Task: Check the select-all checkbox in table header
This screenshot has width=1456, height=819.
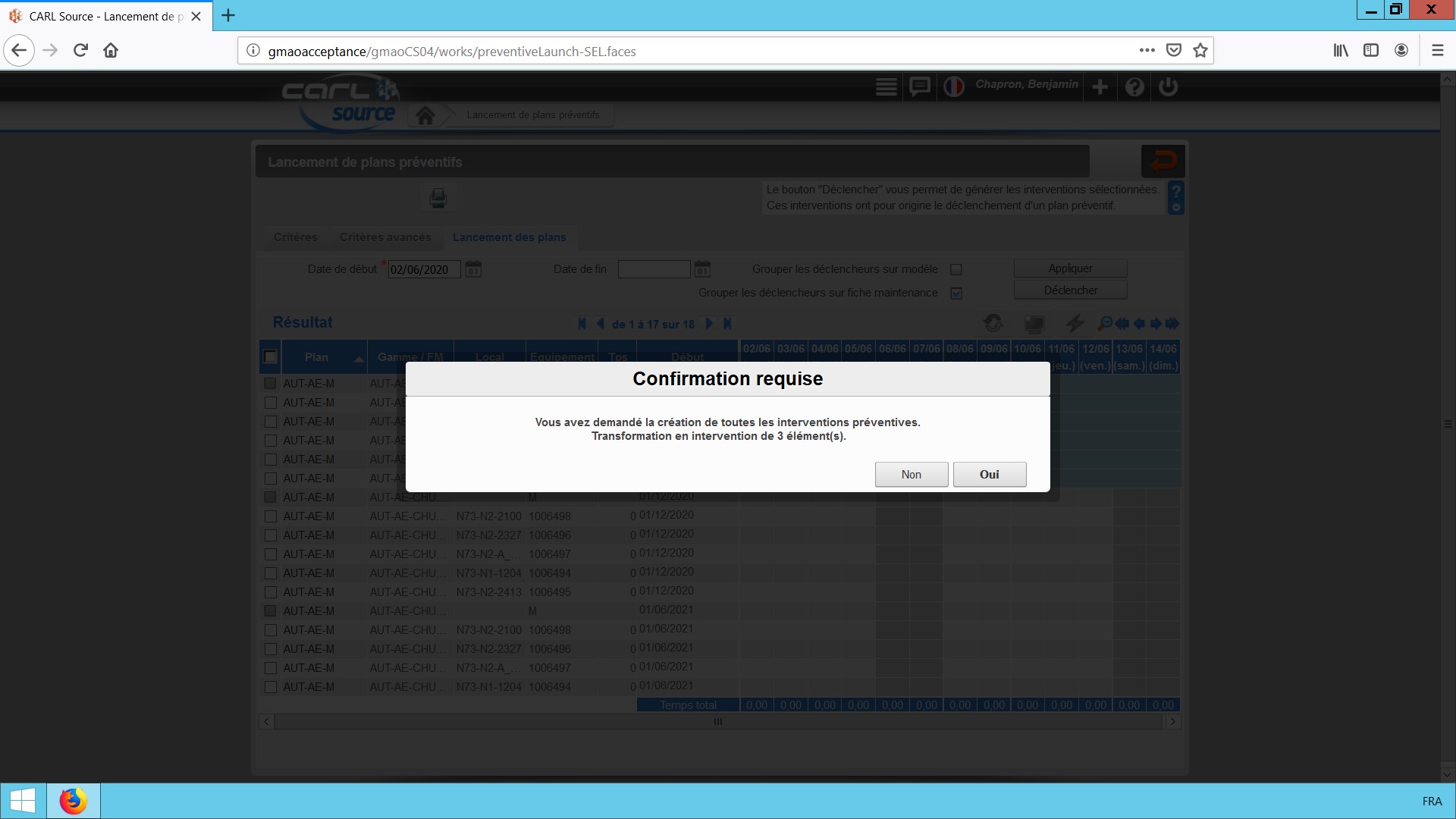Action: tap(271, 357)
